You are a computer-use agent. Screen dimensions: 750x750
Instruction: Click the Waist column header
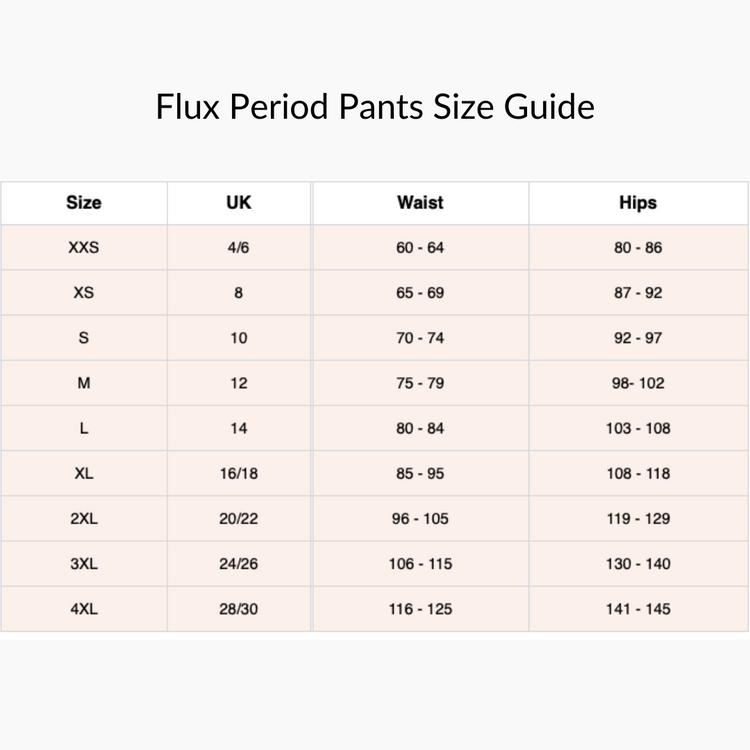pos(420,203)
